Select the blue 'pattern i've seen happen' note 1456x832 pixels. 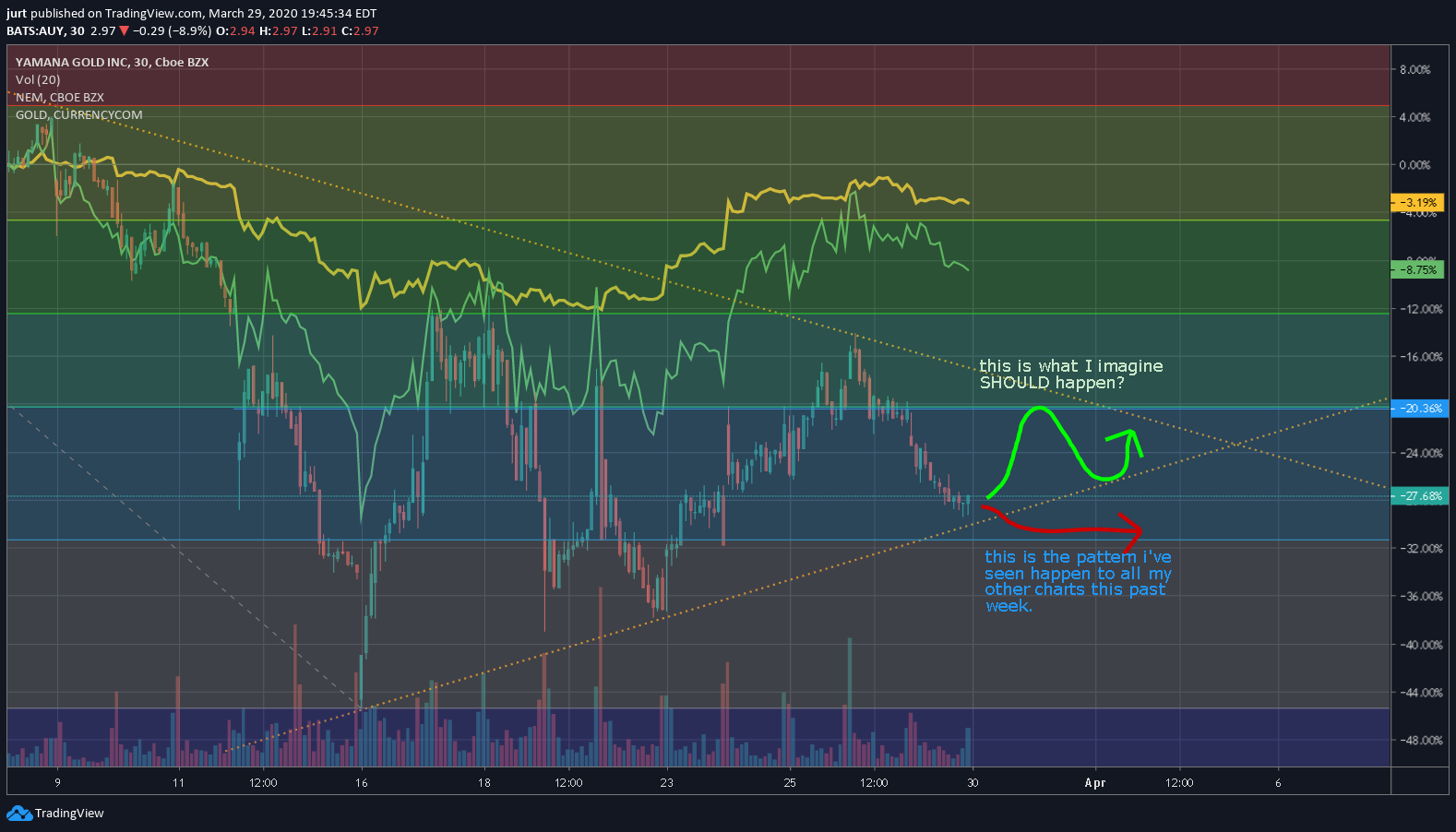(x=1078, y=581)
